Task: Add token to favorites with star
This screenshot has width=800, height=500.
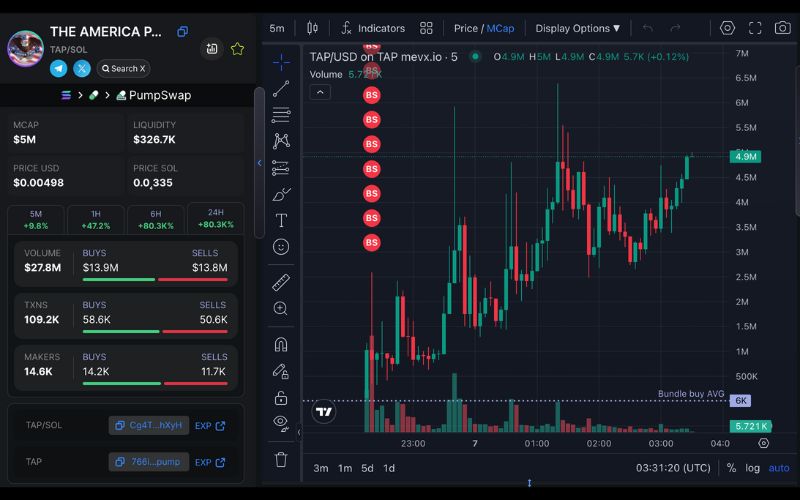Action: pos(237,49)
